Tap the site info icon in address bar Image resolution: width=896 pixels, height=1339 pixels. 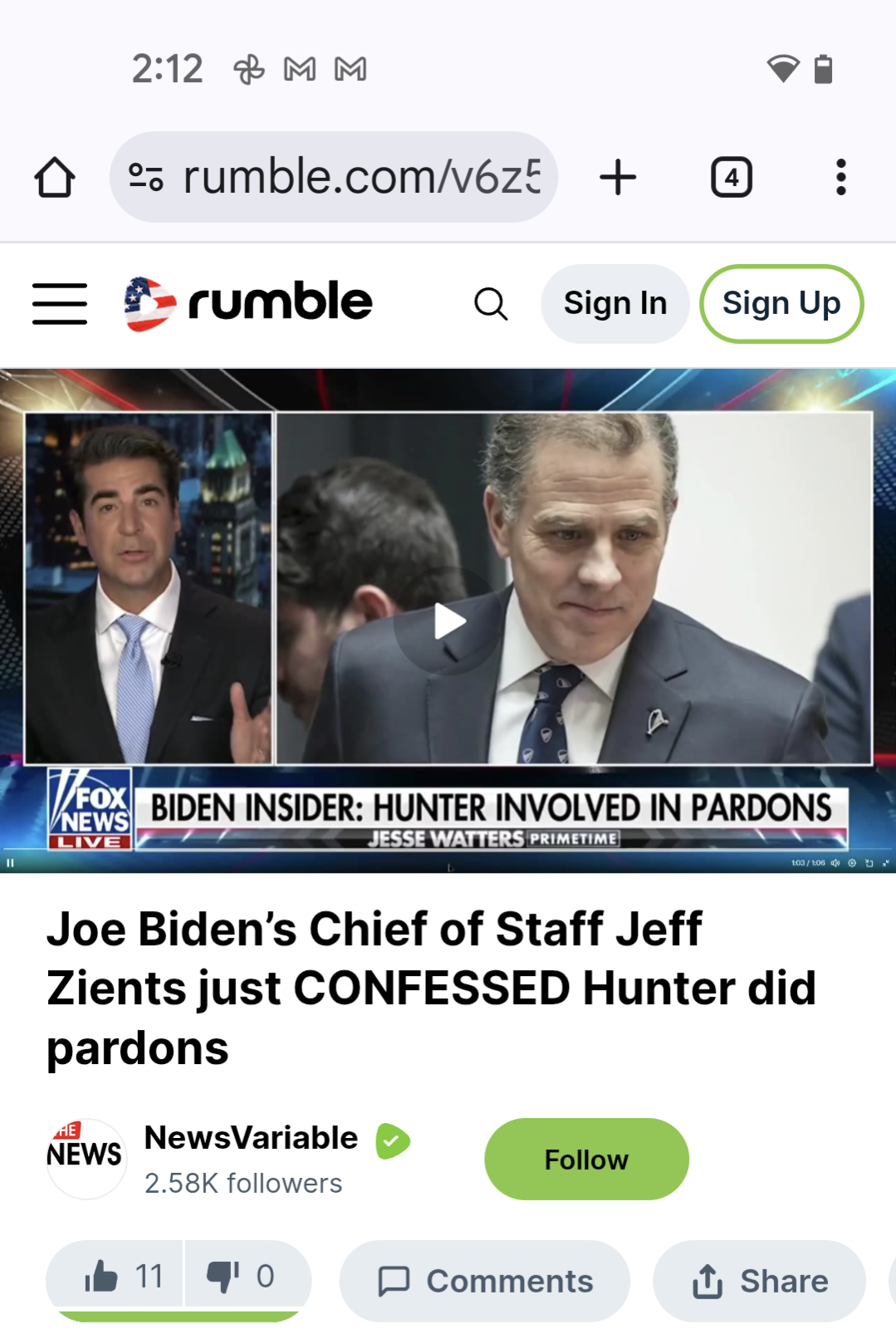[x=146, y=177]
